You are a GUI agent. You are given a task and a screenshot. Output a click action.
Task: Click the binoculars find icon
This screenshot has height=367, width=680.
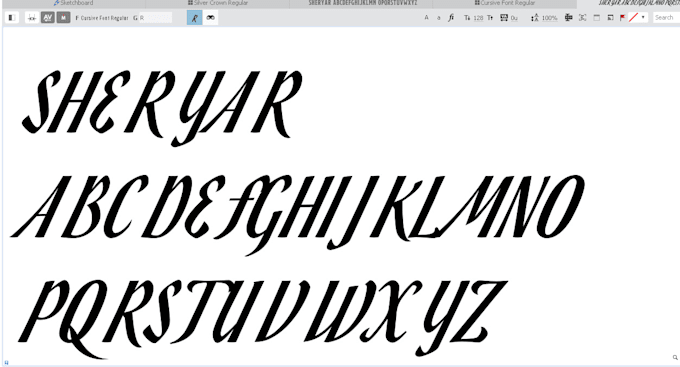click(210, 18)
